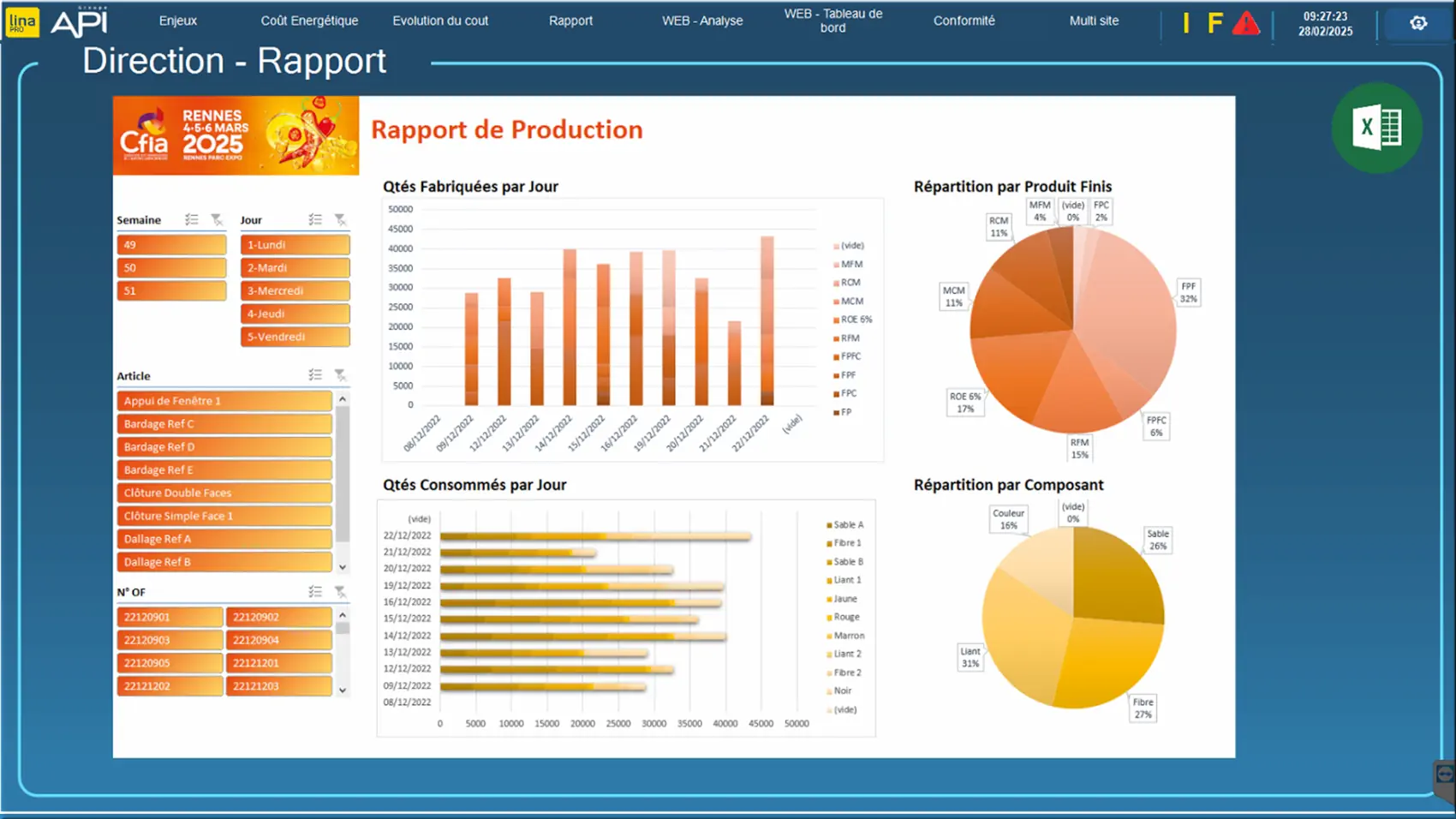Select order number 22120904
This screenshot has height=819, width=1456.
278,640
